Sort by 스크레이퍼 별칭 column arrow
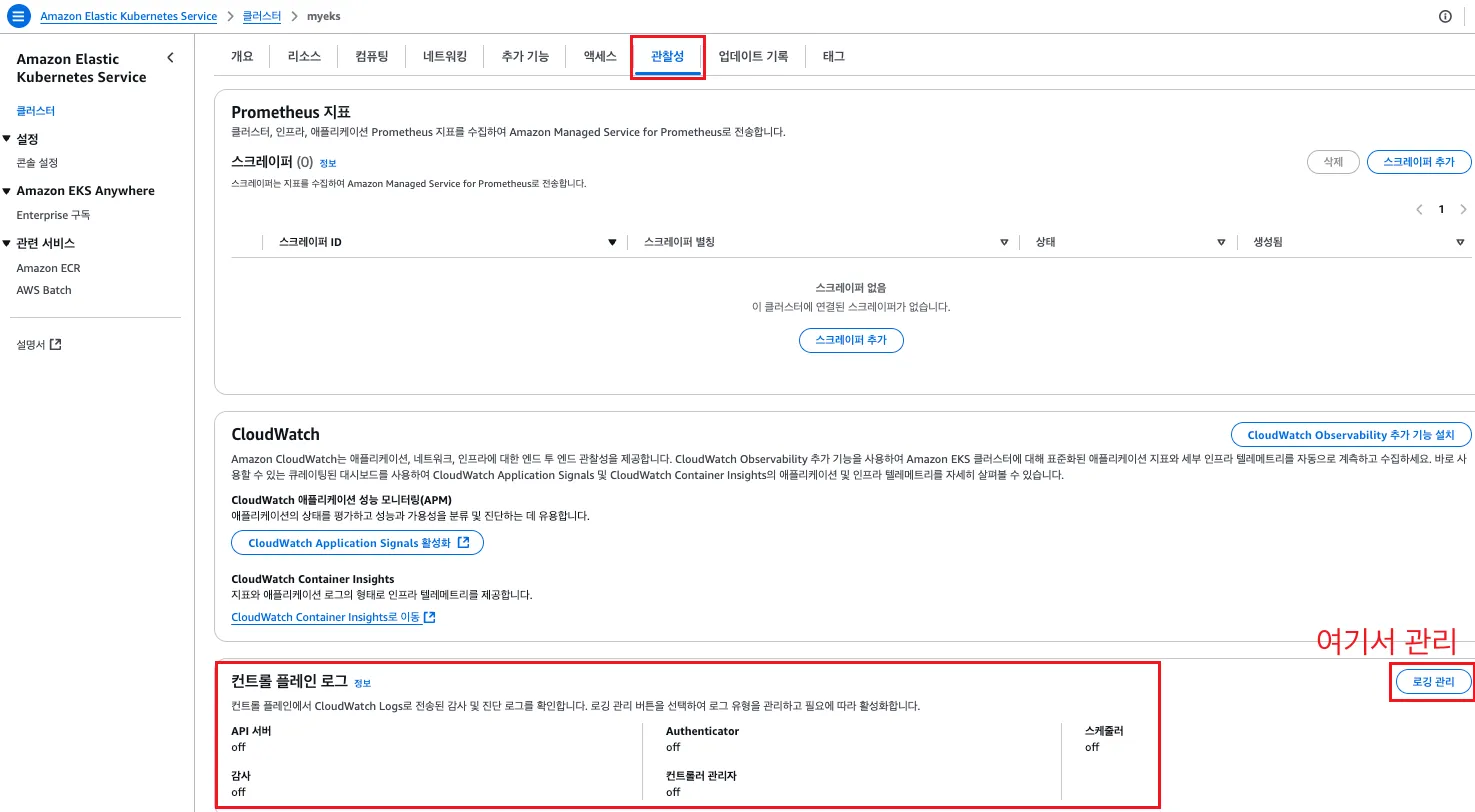Image resolution: width=1475 pixels, height=812 pixels. (x=1004, y=243)
